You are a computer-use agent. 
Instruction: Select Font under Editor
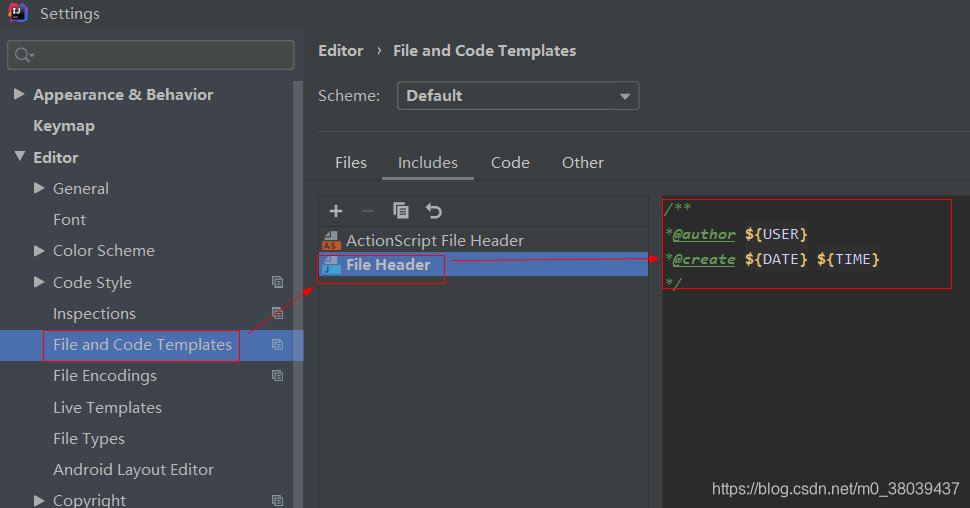(x=69, y=220)
